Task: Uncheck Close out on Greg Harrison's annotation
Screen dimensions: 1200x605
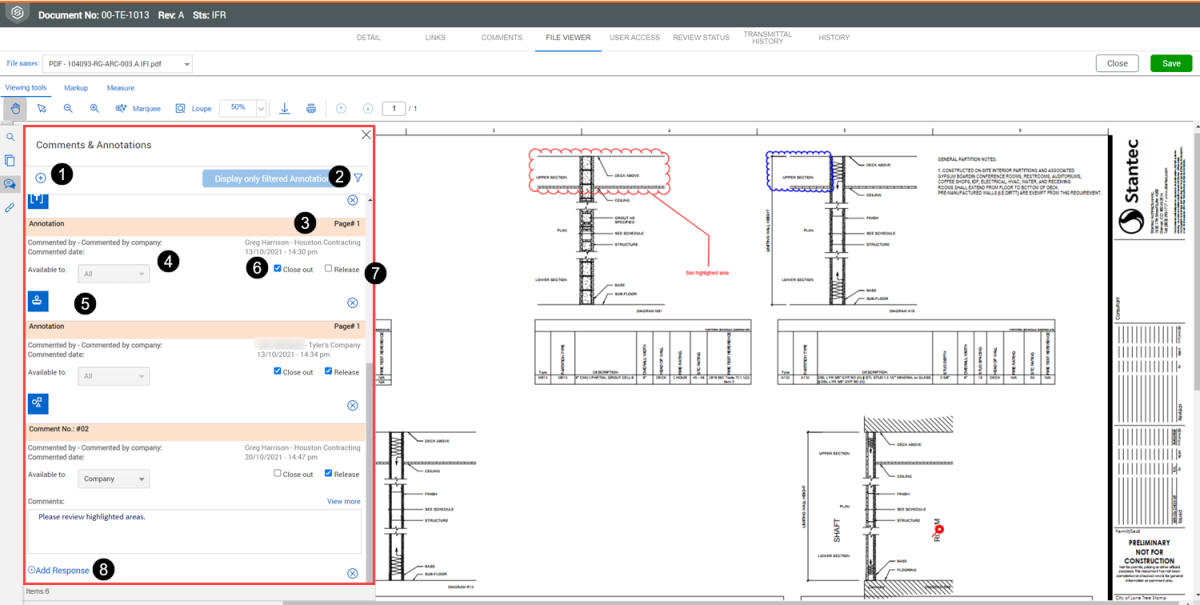Action: pyautogui.click(x=278, y=269)
